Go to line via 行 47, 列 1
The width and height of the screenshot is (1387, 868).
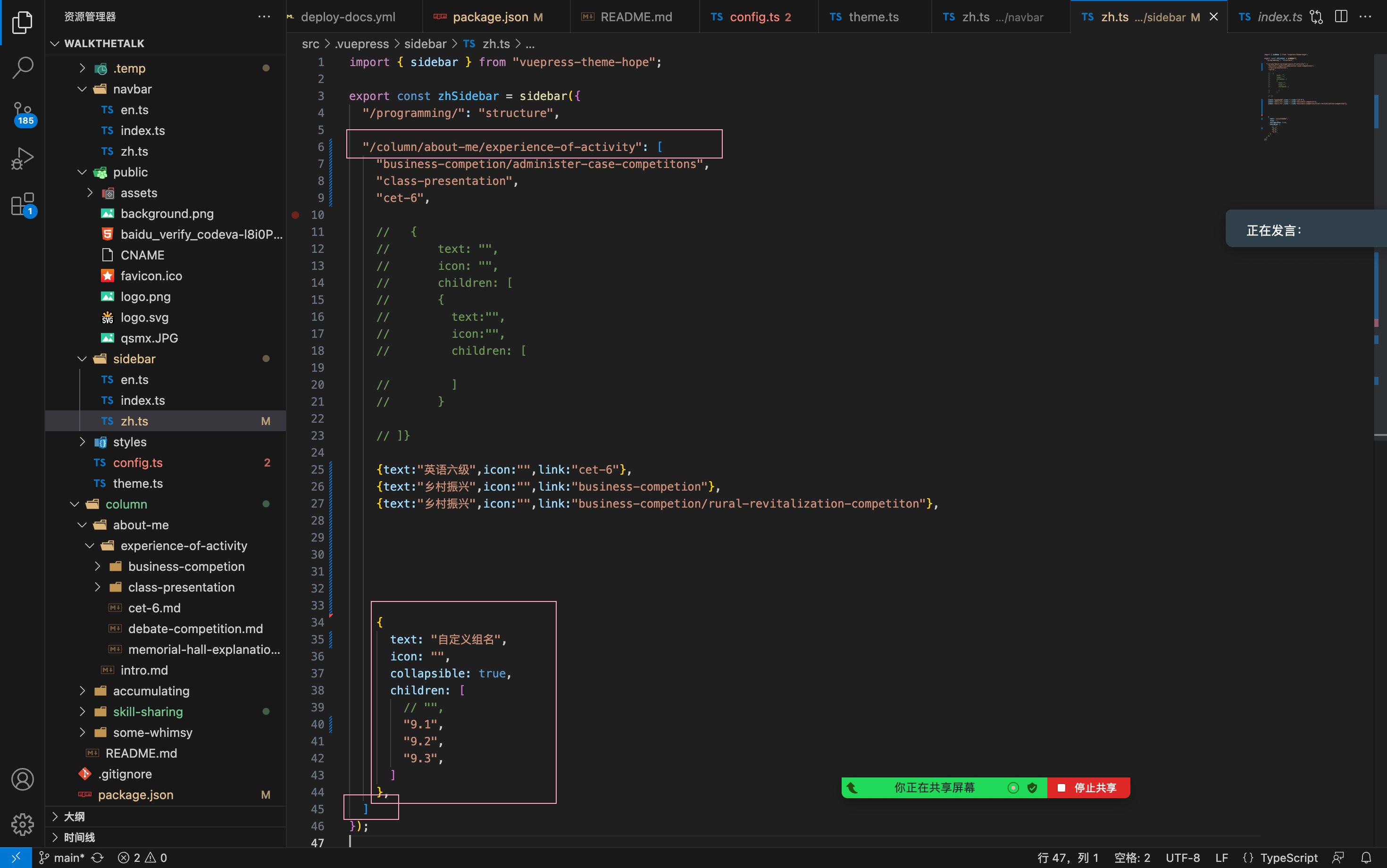[x=1069, y=858]
